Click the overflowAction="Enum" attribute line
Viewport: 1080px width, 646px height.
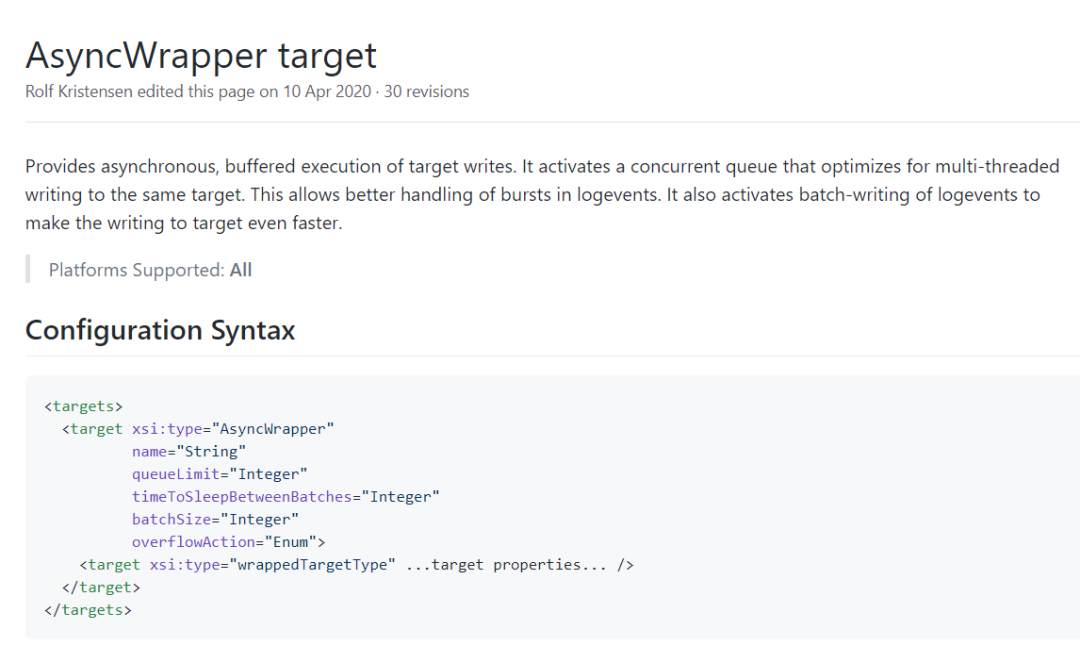(x=229, y=542)
